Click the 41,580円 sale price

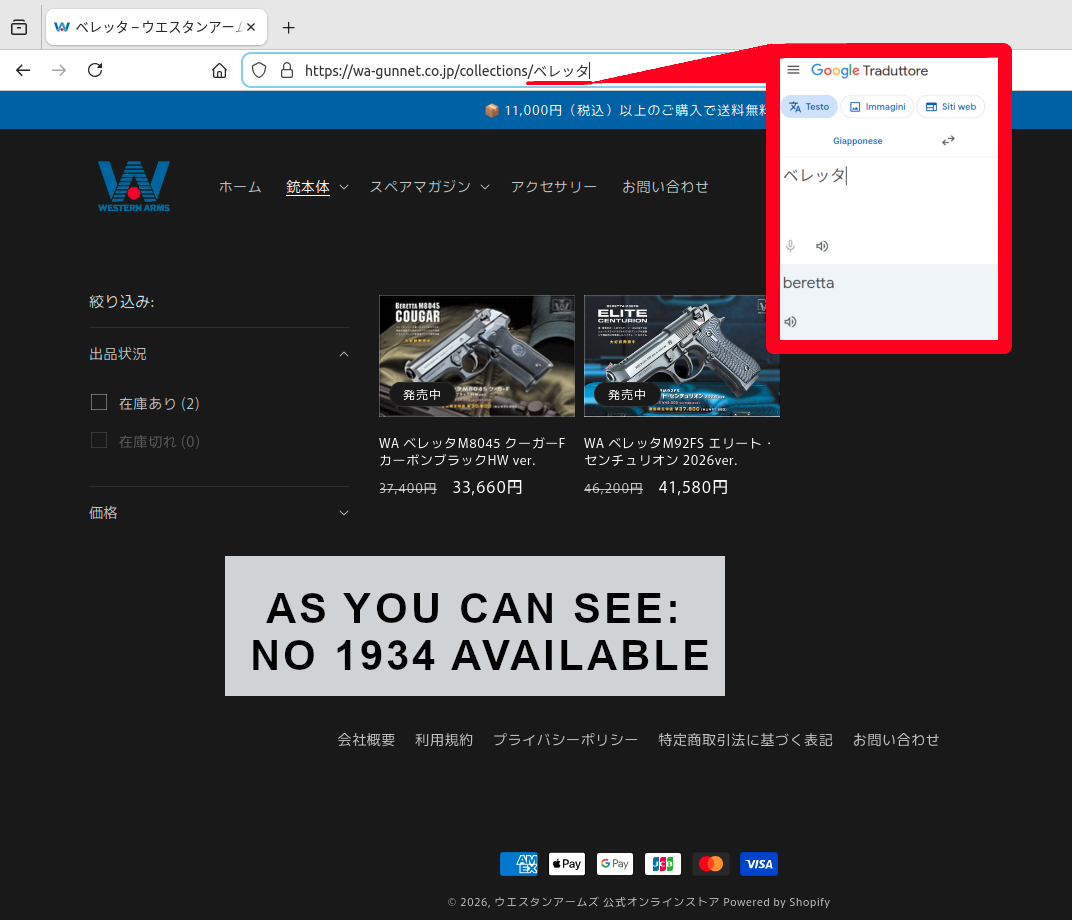[693, 487]
